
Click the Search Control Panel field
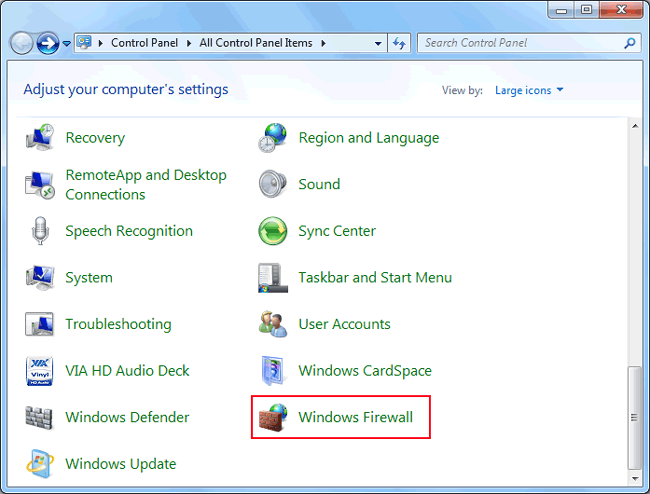529,43
